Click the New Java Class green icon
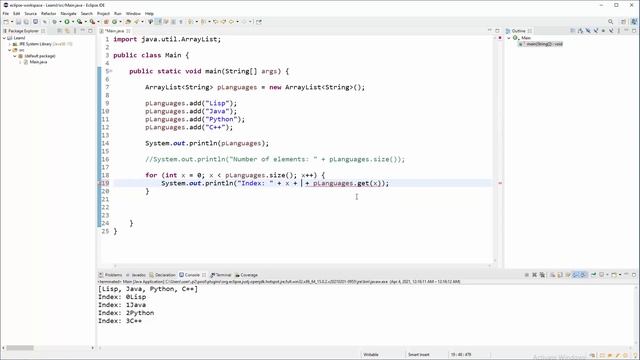Screen dimensions: 640x360 [114, 22]
